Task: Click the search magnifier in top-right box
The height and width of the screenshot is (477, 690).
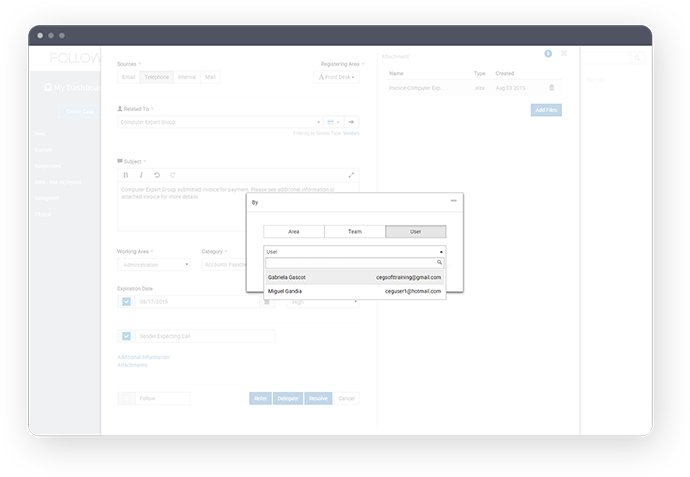Action: pyautogui.click(x=637, y=58)
